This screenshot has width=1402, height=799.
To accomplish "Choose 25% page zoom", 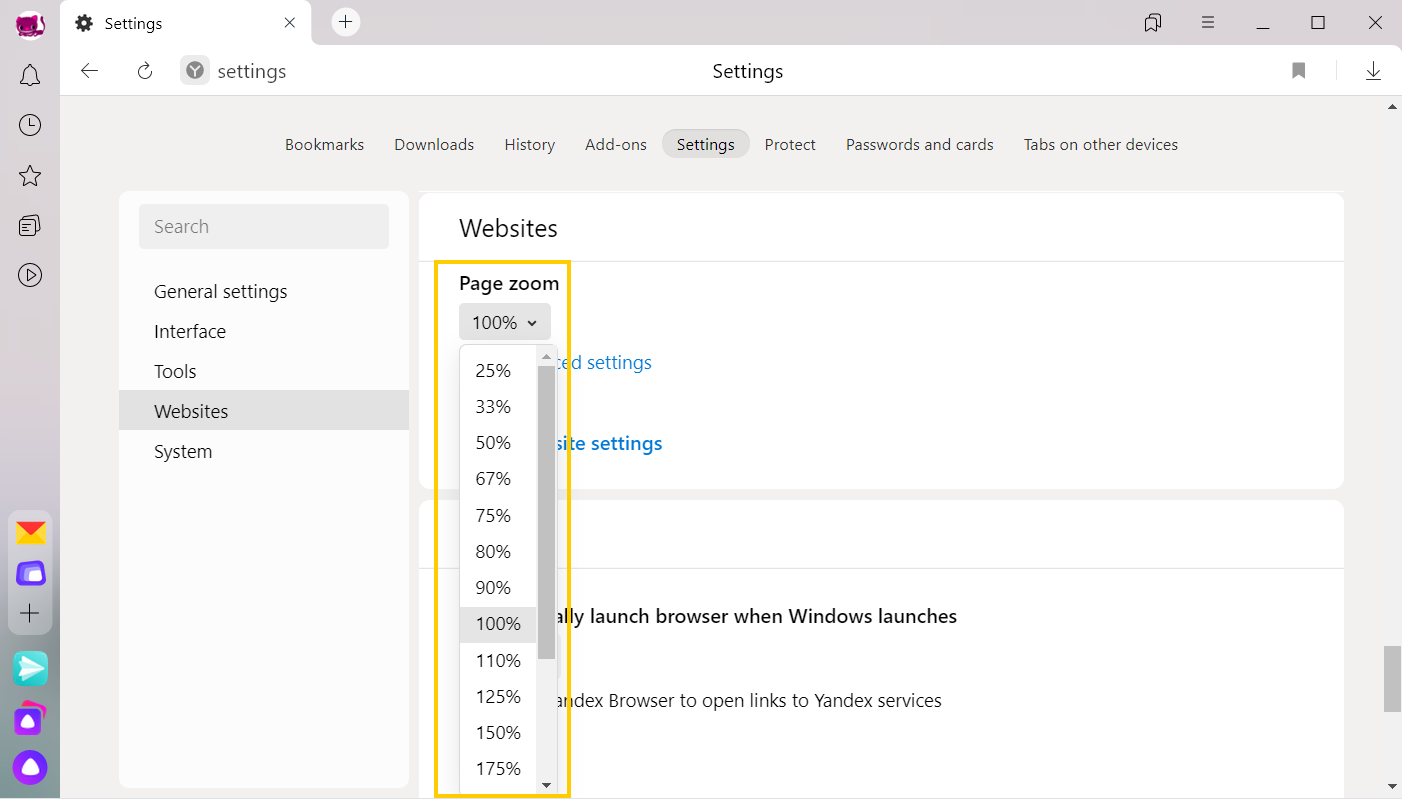I will tap(498, 371).
